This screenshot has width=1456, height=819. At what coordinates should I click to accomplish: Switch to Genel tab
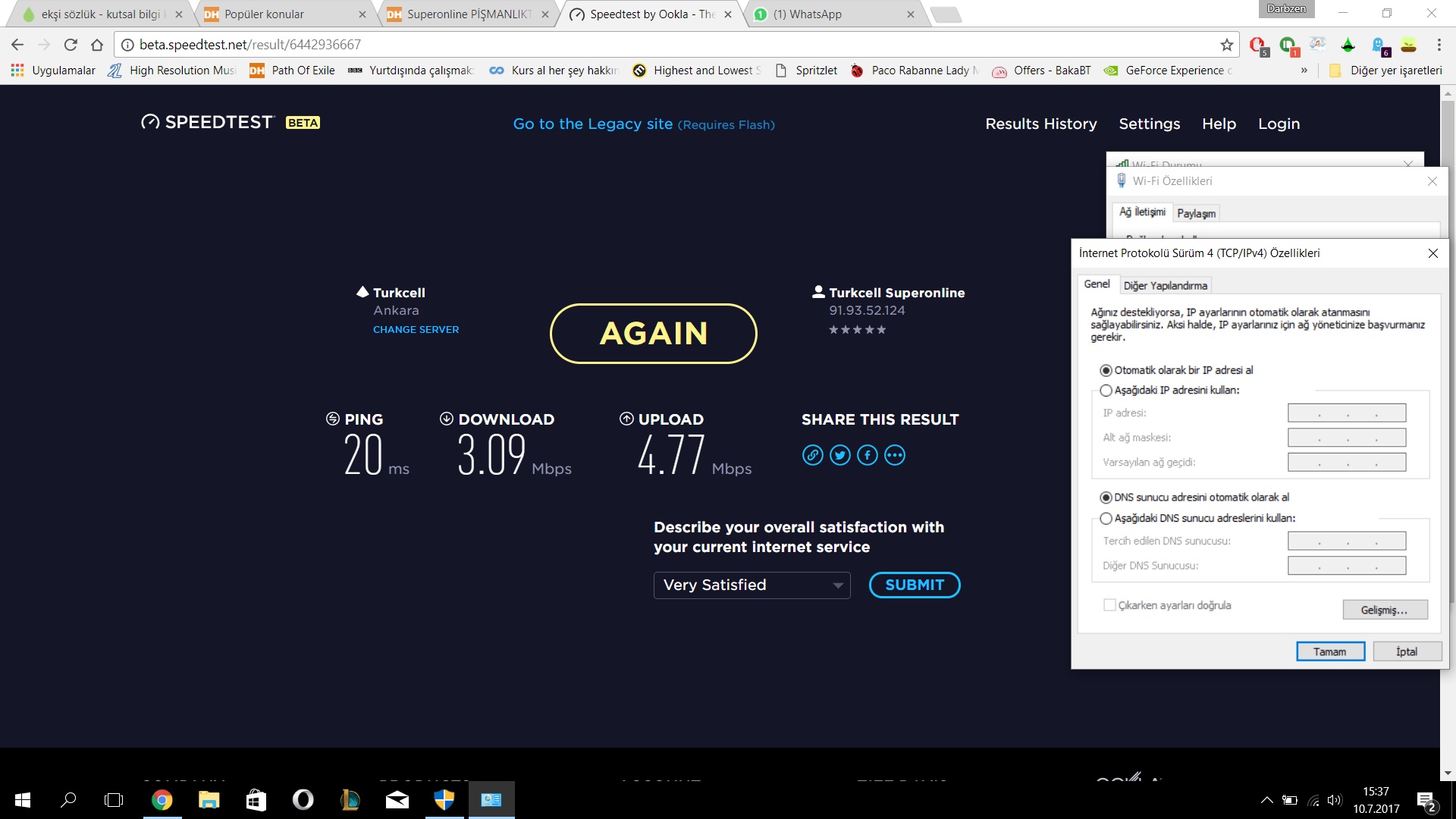[x=1097, y=284]
